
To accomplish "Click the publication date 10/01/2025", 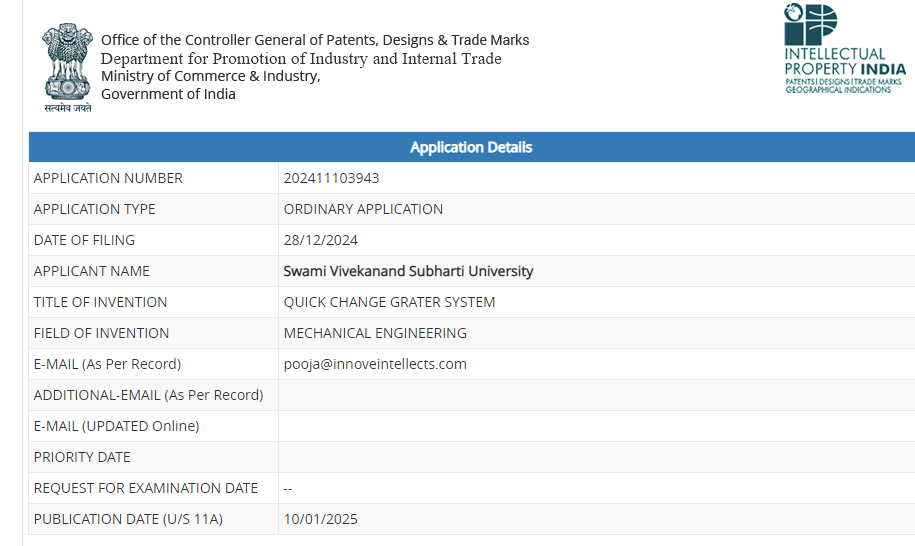I will [321, 519].
